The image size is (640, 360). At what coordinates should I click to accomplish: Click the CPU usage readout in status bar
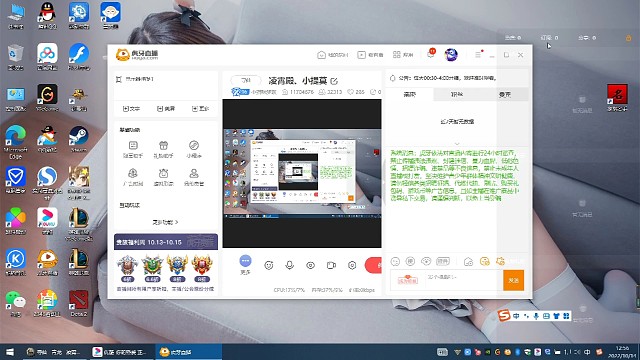coord(289,290)
